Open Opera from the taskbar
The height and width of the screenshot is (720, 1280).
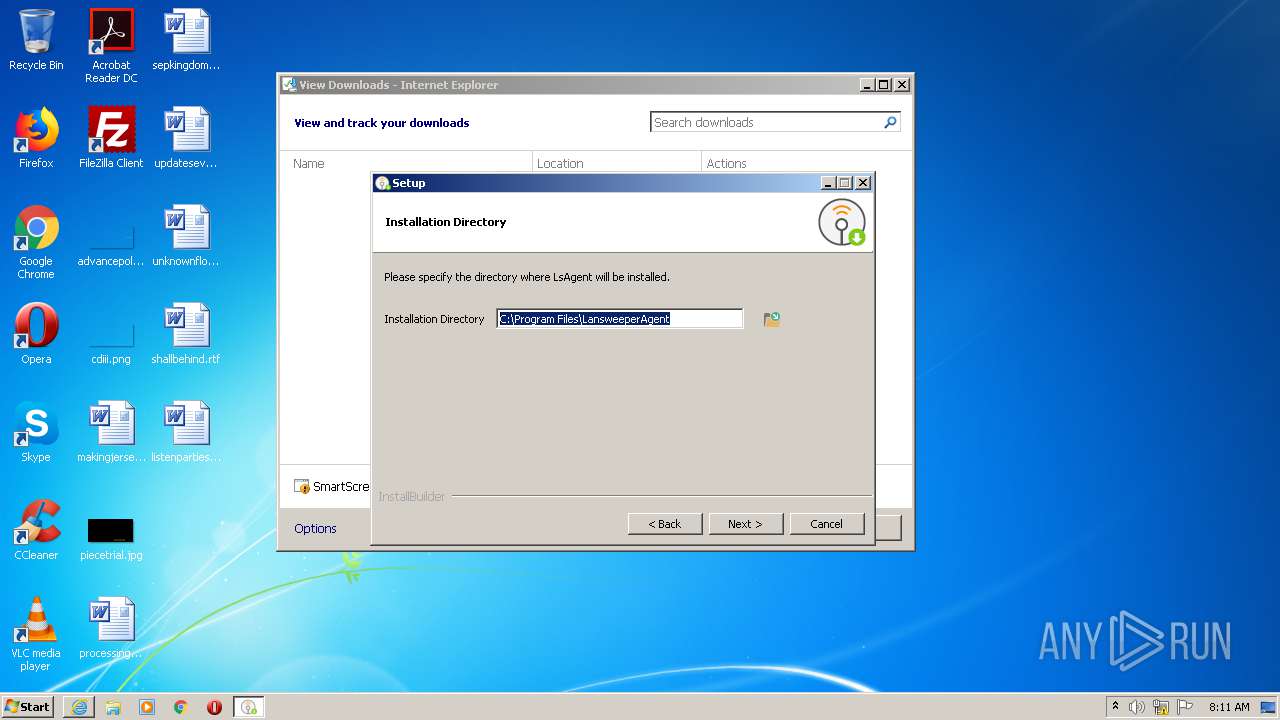pos(214,707)
